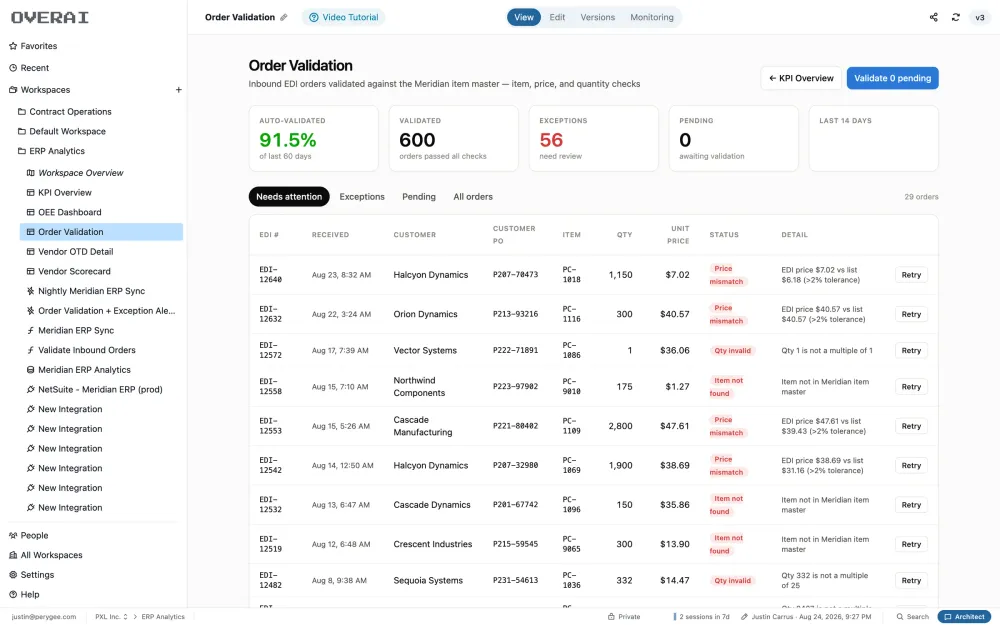Open the v3 version selector
Image resolution: width=1000 pixels, height=625 pixels.
point(980,17)
